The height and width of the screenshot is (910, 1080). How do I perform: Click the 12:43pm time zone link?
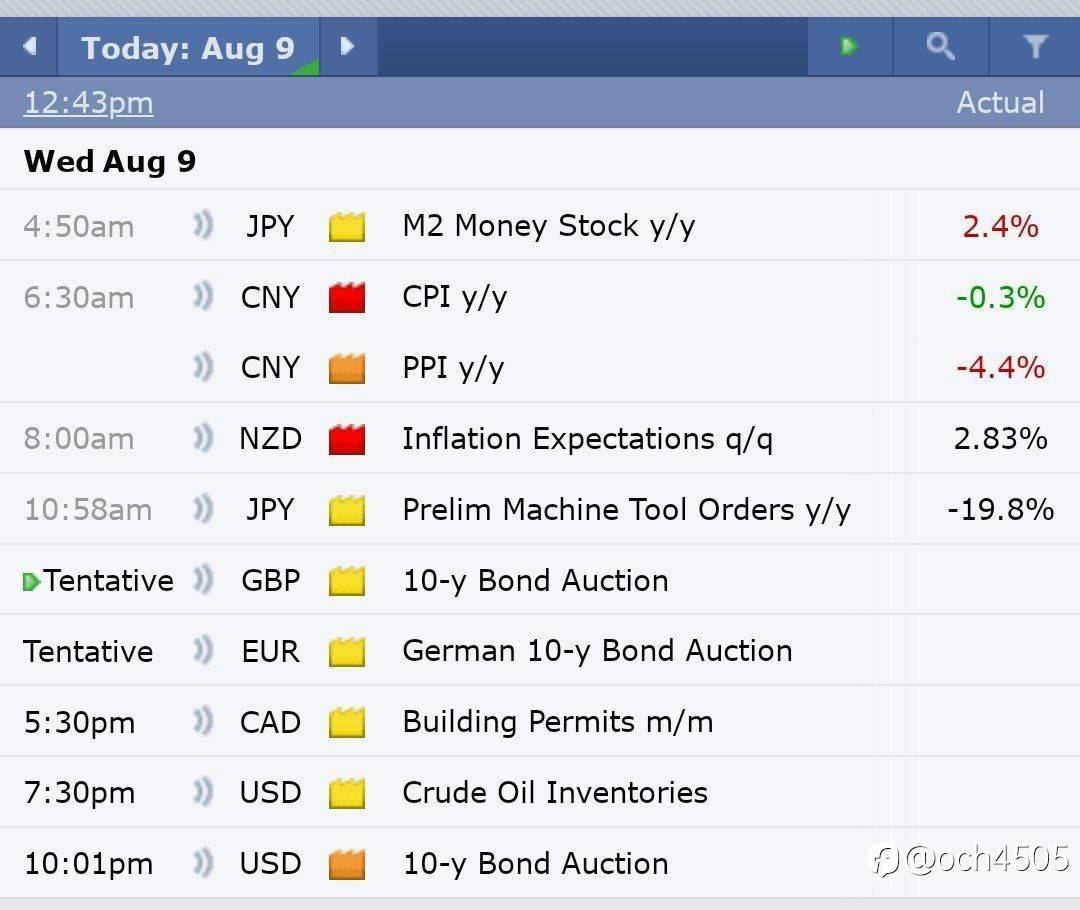point(88,102)
